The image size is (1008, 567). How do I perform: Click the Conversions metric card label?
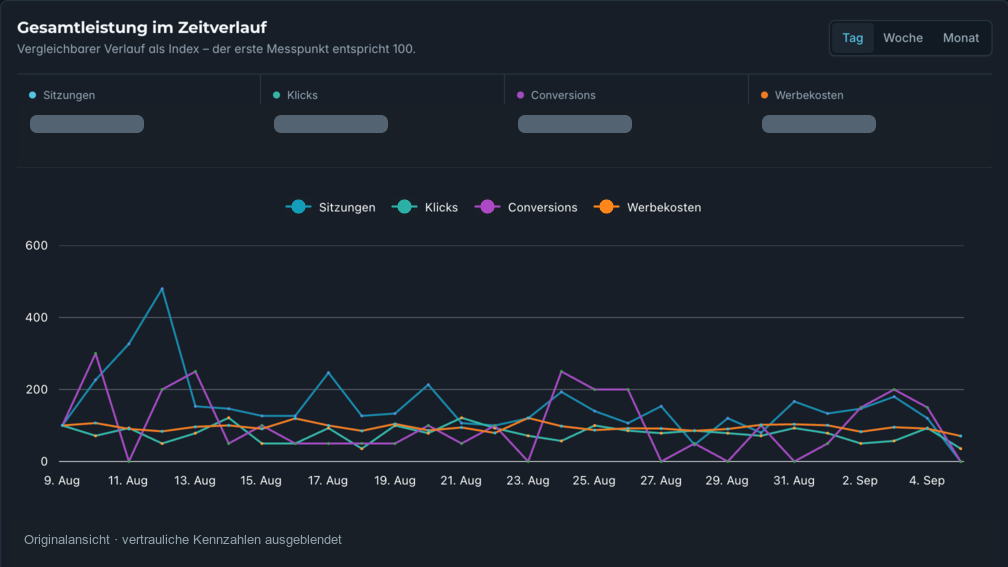click(x=563, y=95)
